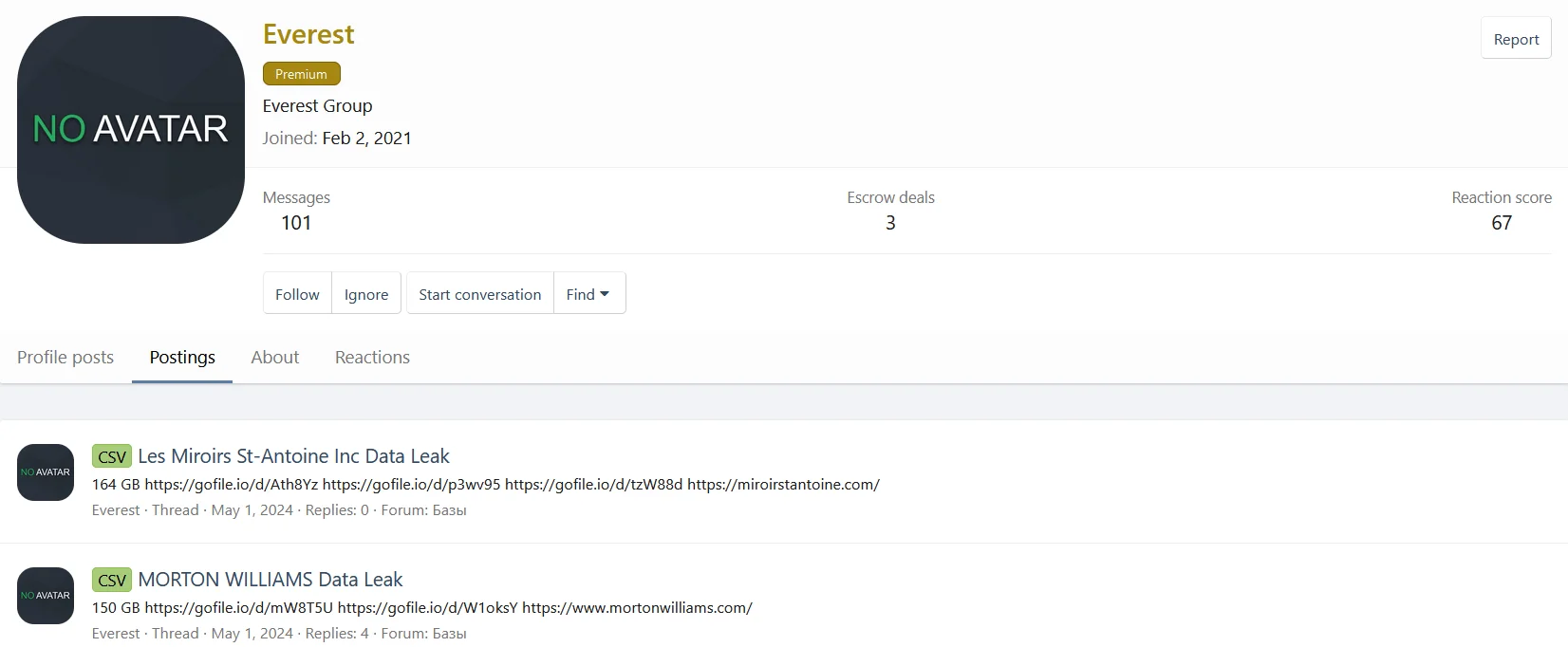Viewport: 1568px width, 647px height.
Task: Click the CSV tag on MORTON WILLIAMS posting
Action: click(112, 580)
